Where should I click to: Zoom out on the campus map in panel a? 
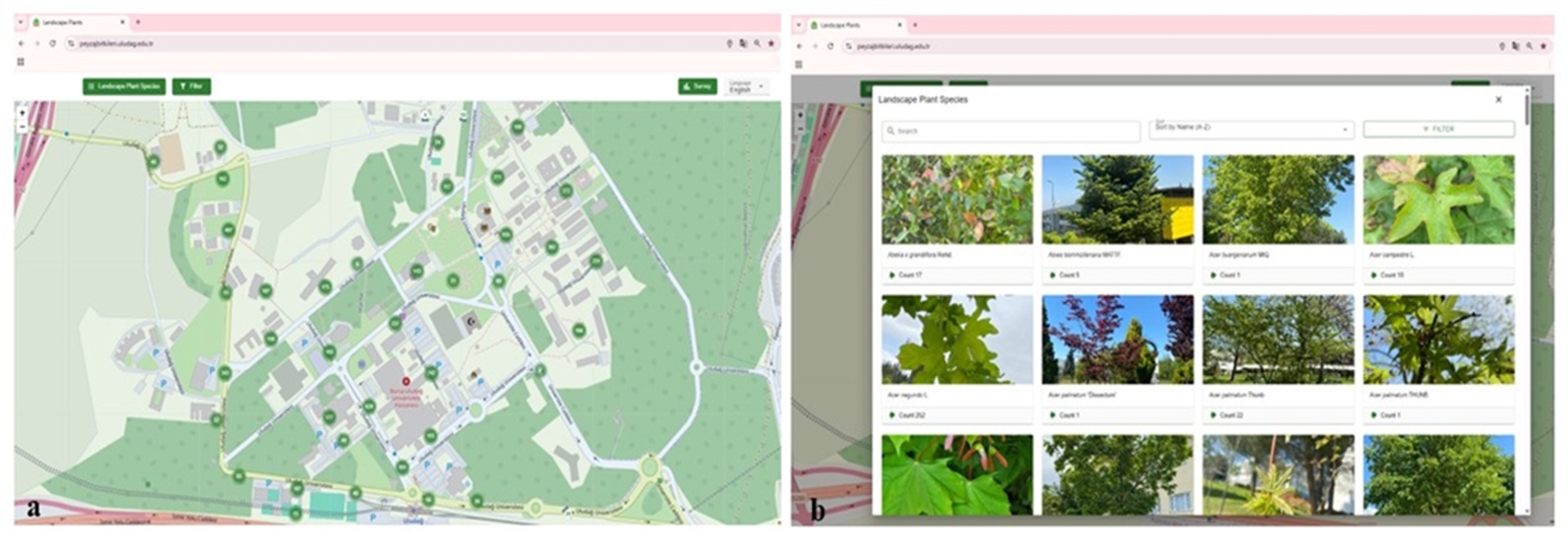click(x=23, y=127)
